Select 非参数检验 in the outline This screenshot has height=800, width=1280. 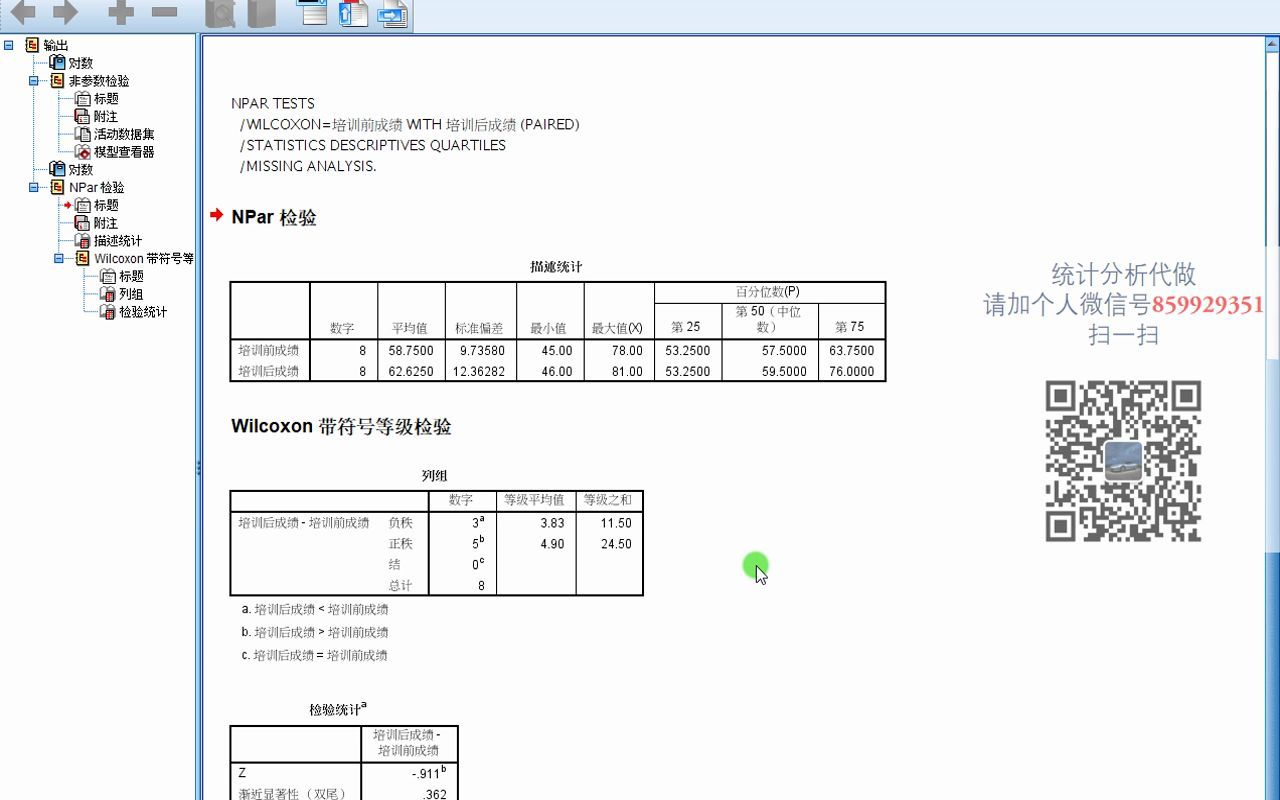99,81
